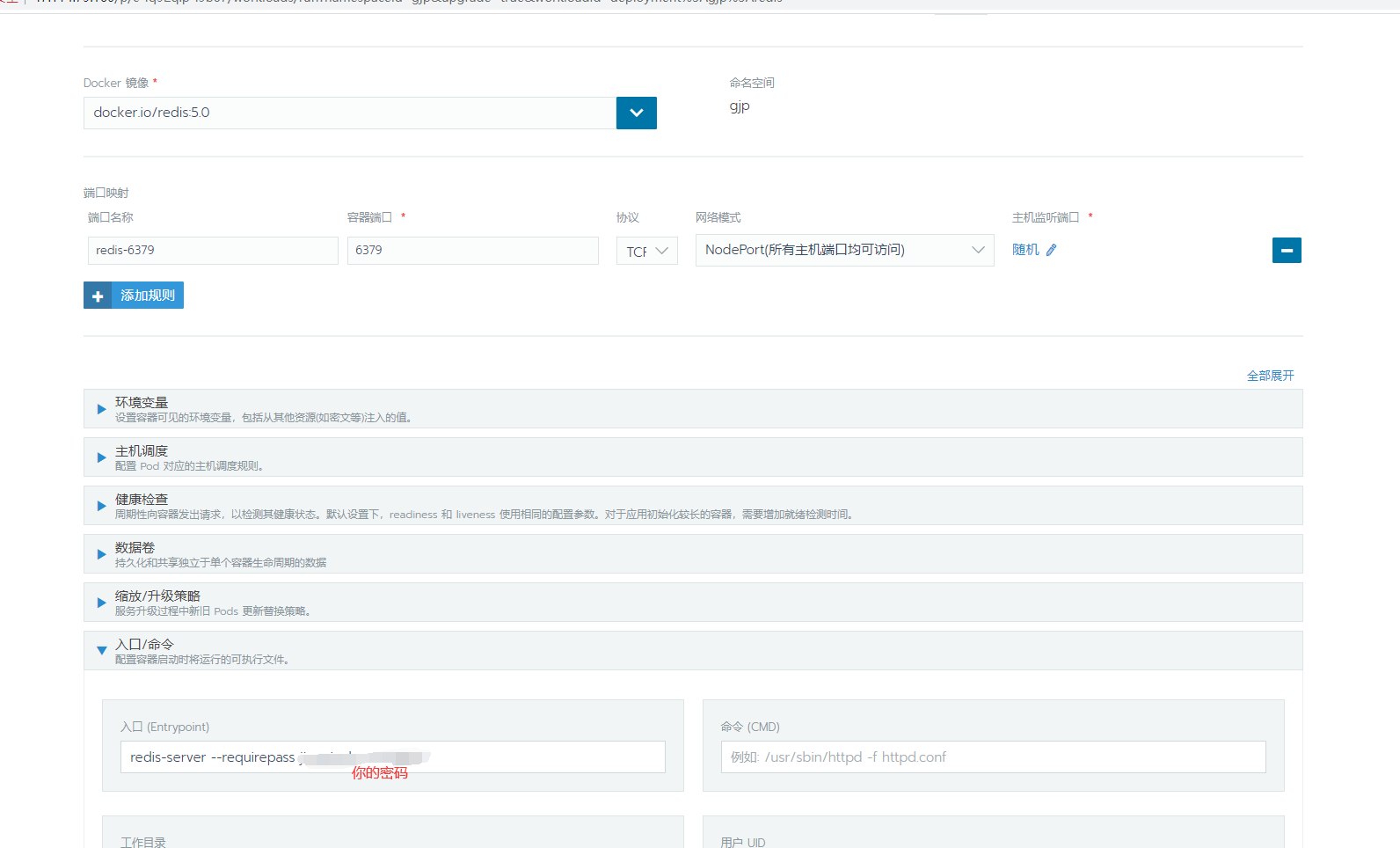
Task: Click the 随机 host listening port link
Action: pyautogui.click(x=1025, y=250)
